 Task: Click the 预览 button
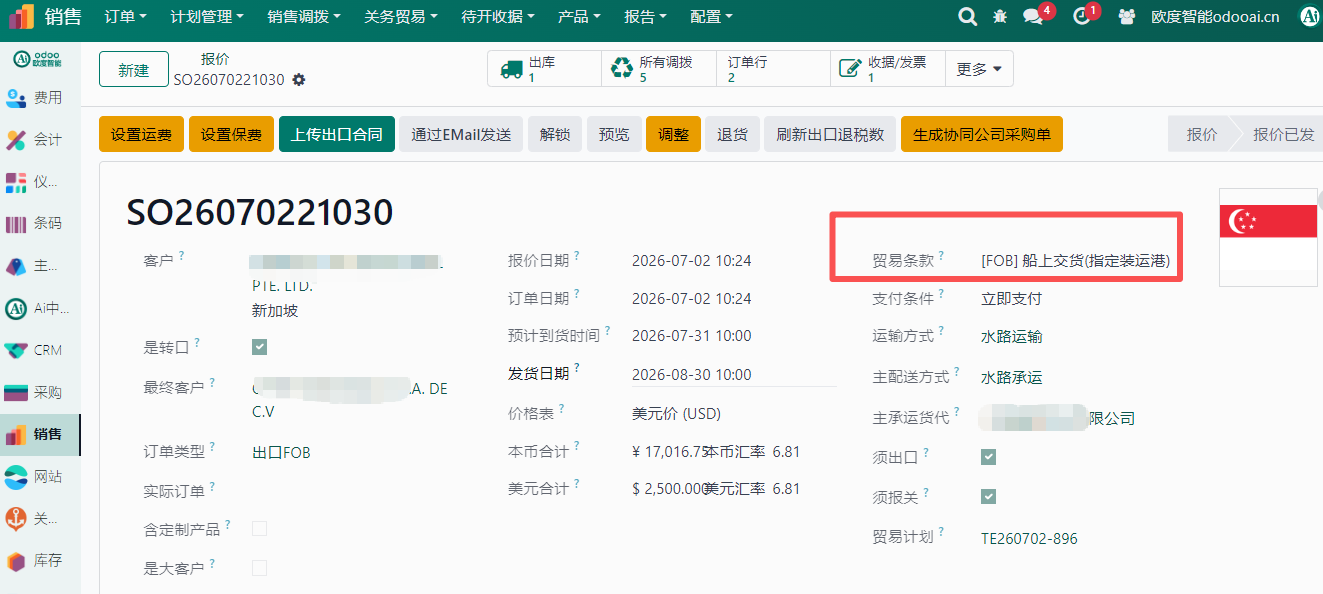pos(614,134)
